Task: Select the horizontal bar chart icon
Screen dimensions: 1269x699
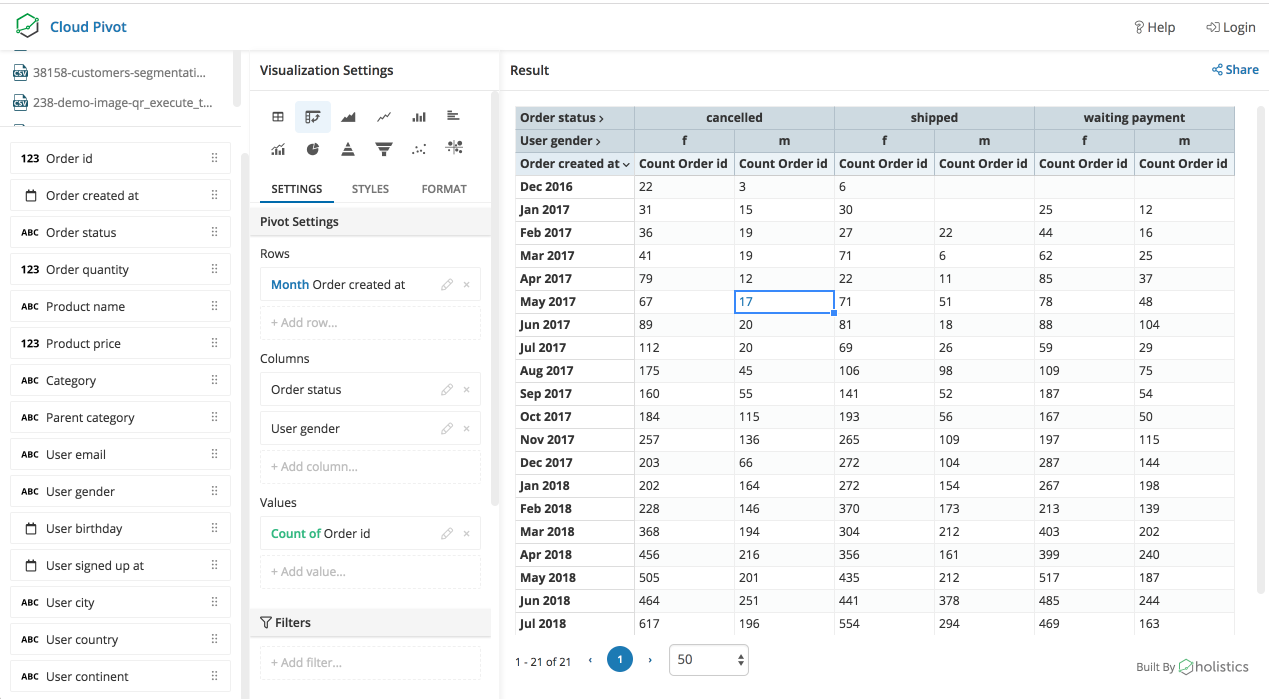Action: click(x=453, y=117)
